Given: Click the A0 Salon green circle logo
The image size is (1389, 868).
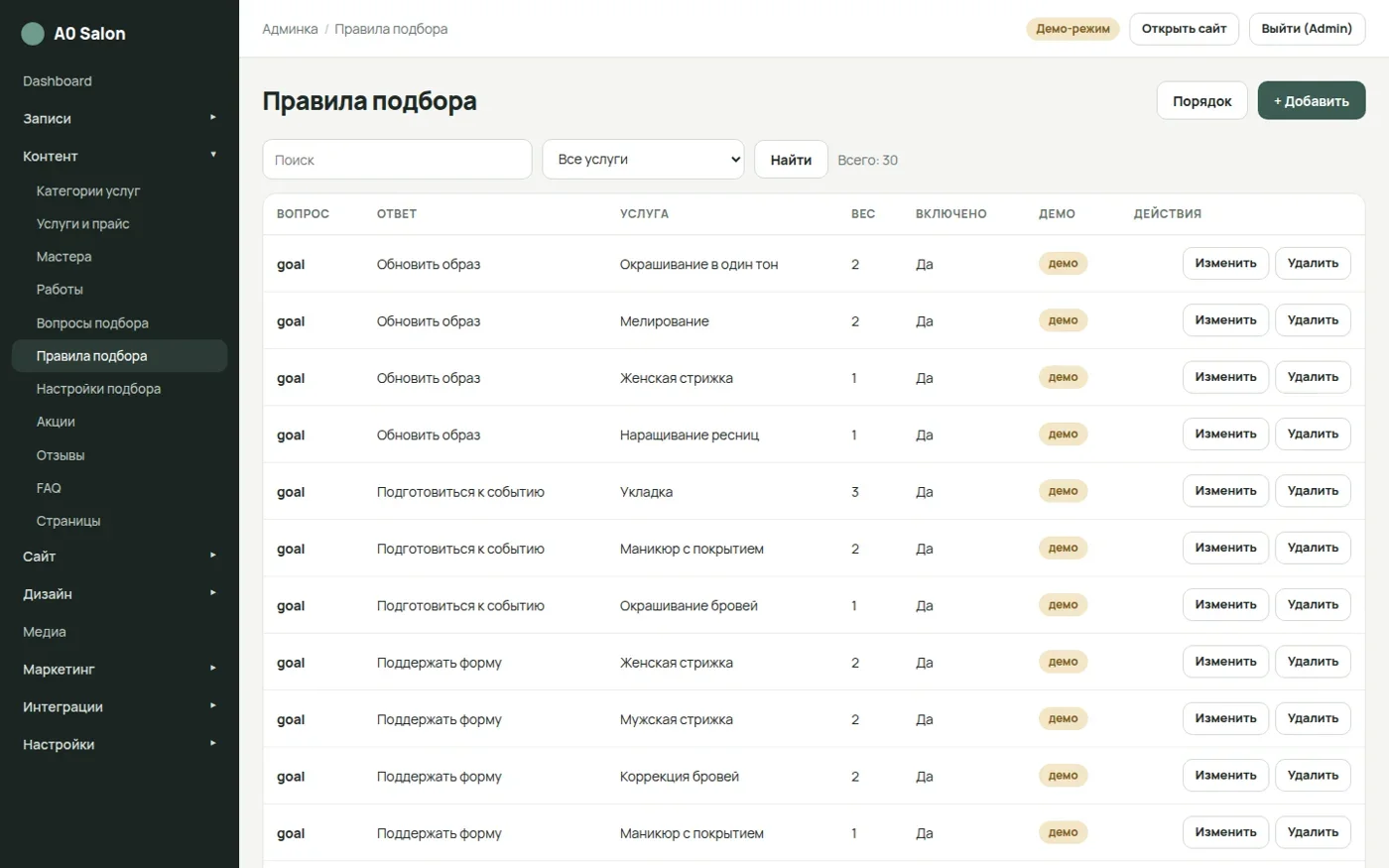Looking at the screenshot, I should [33, 34].
